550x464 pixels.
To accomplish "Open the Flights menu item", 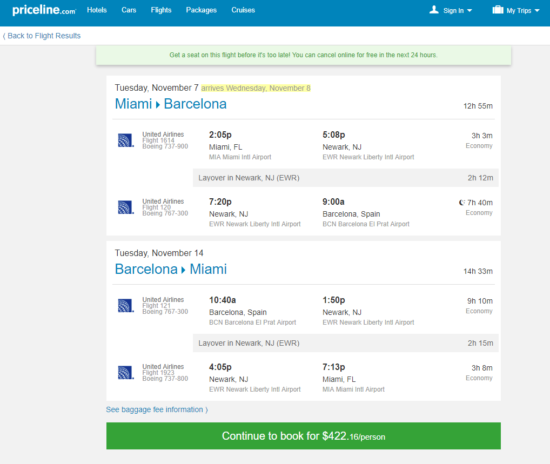I will (x=161, y=10).
